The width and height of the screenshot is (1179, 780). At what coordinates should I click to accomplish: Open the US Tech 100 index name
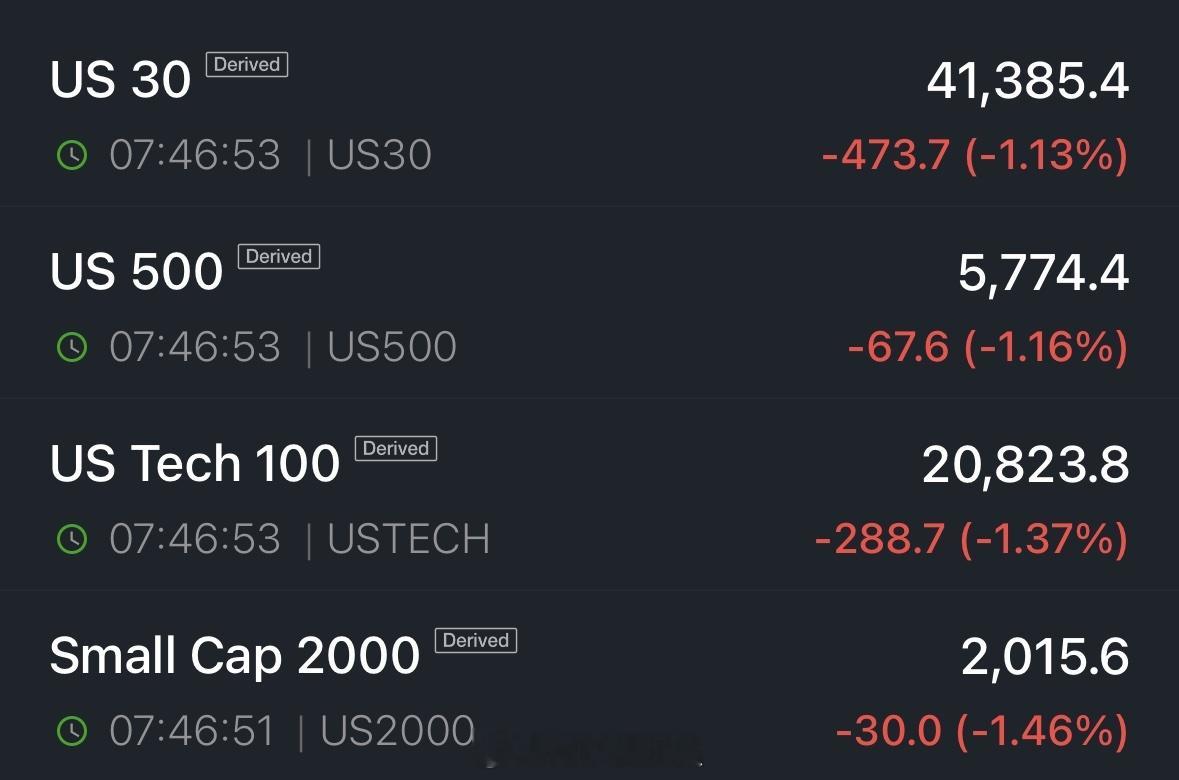(195, 463)
